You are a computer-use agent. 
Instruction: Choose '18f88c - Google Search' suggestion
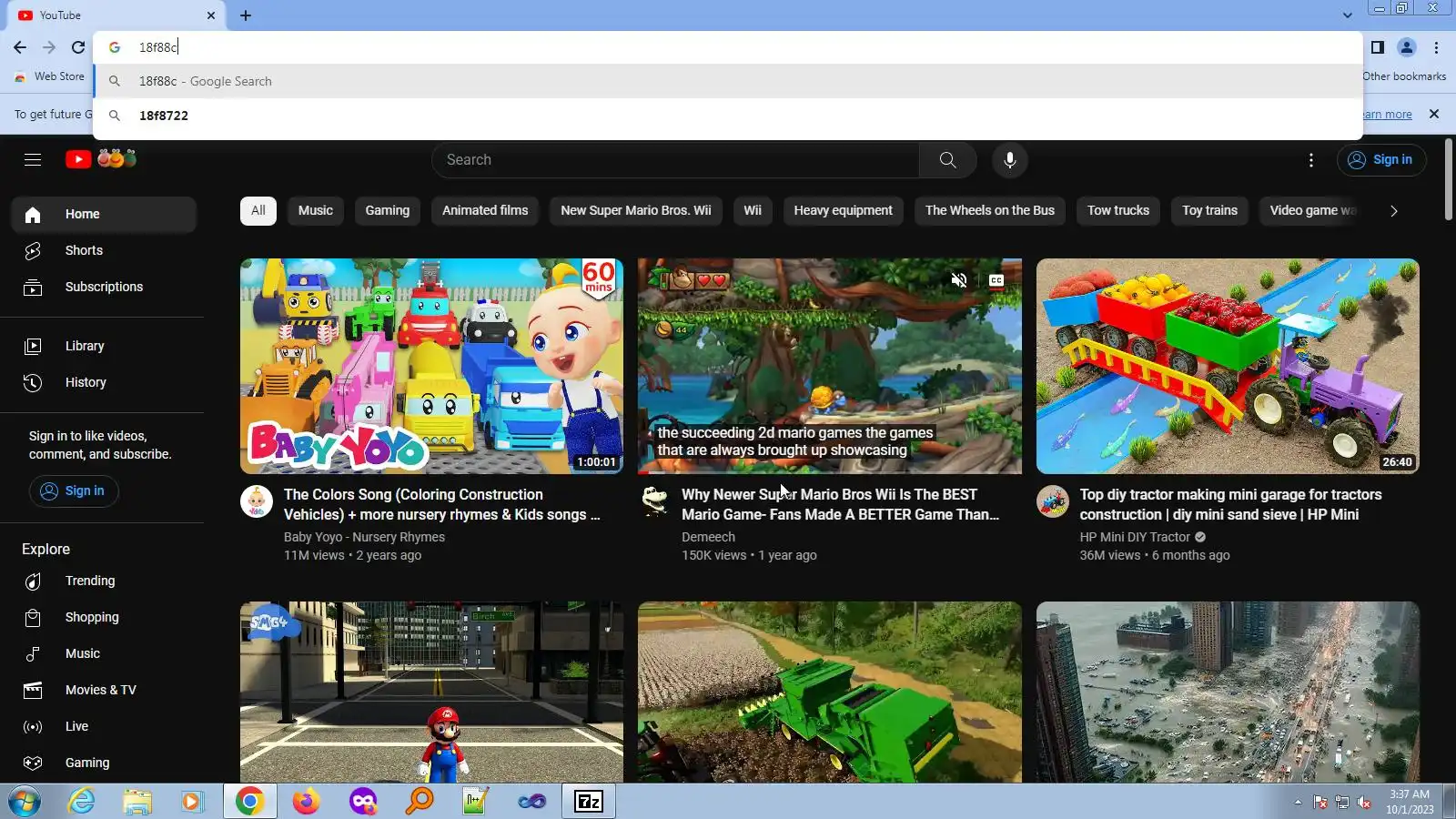pyautogui.click(x=728, y=81)
